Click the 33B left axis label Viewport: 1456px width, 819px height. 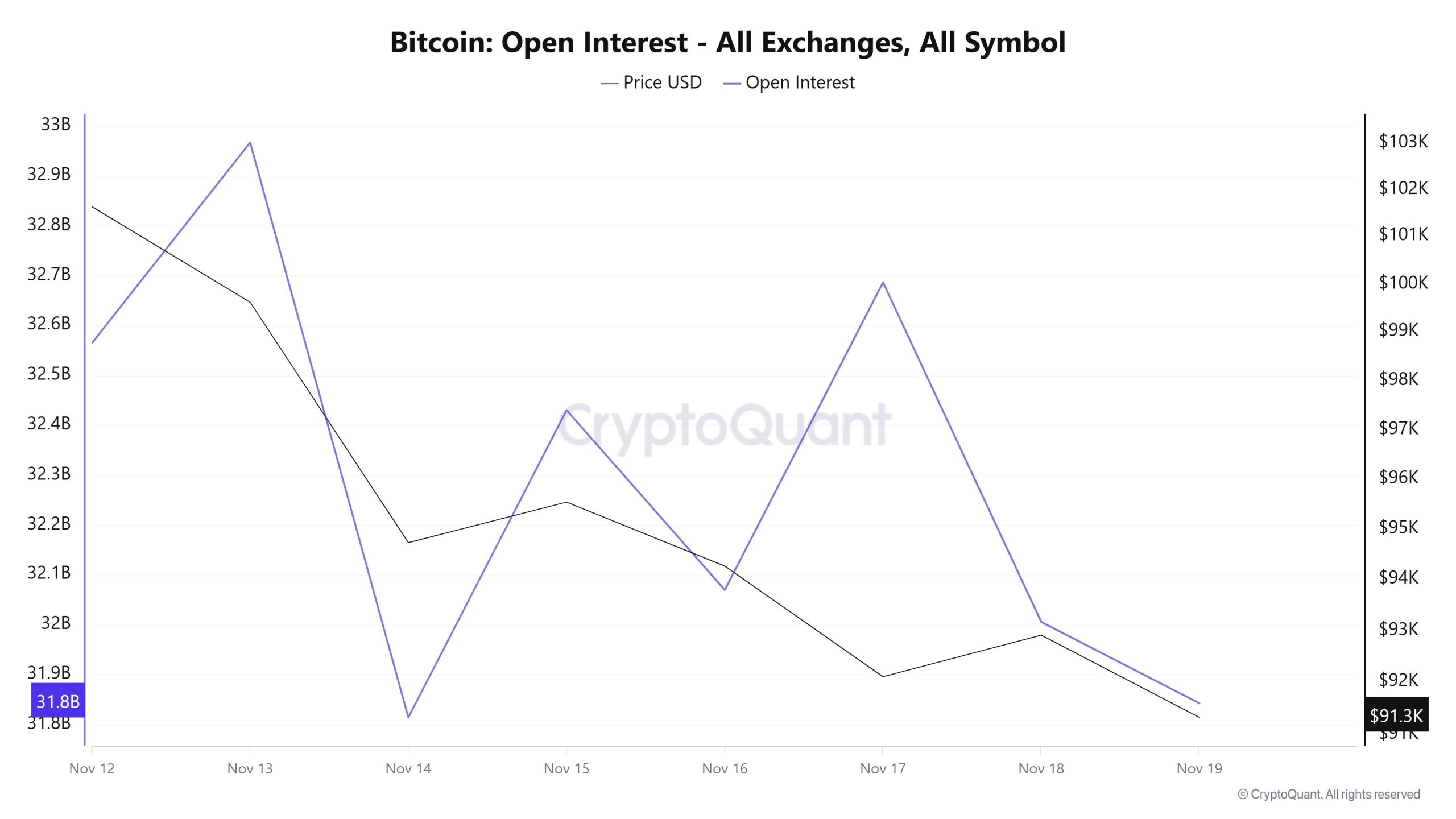(56, 124)
